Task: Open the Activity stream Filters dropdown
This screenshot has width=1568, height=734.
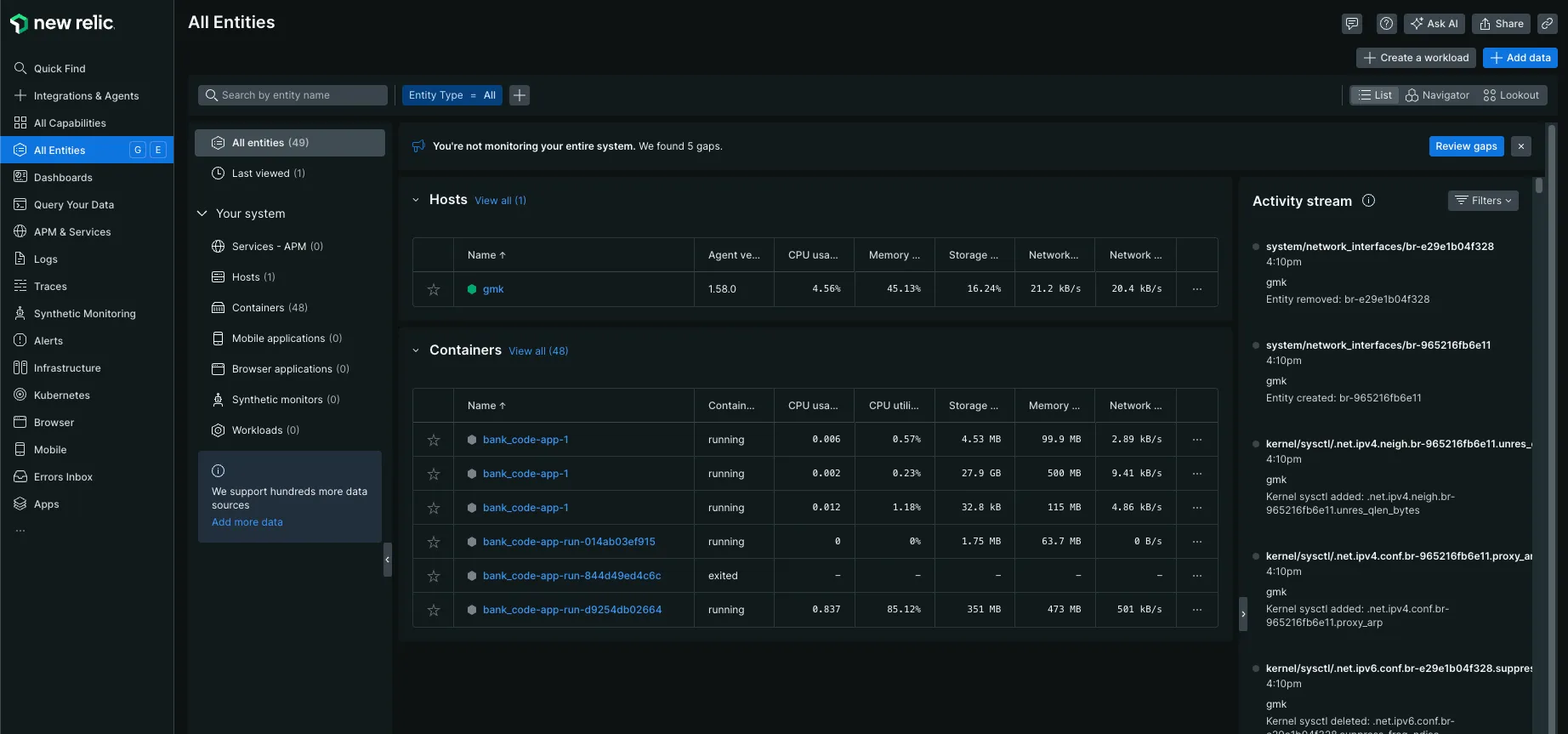Action: [1482, 201]
